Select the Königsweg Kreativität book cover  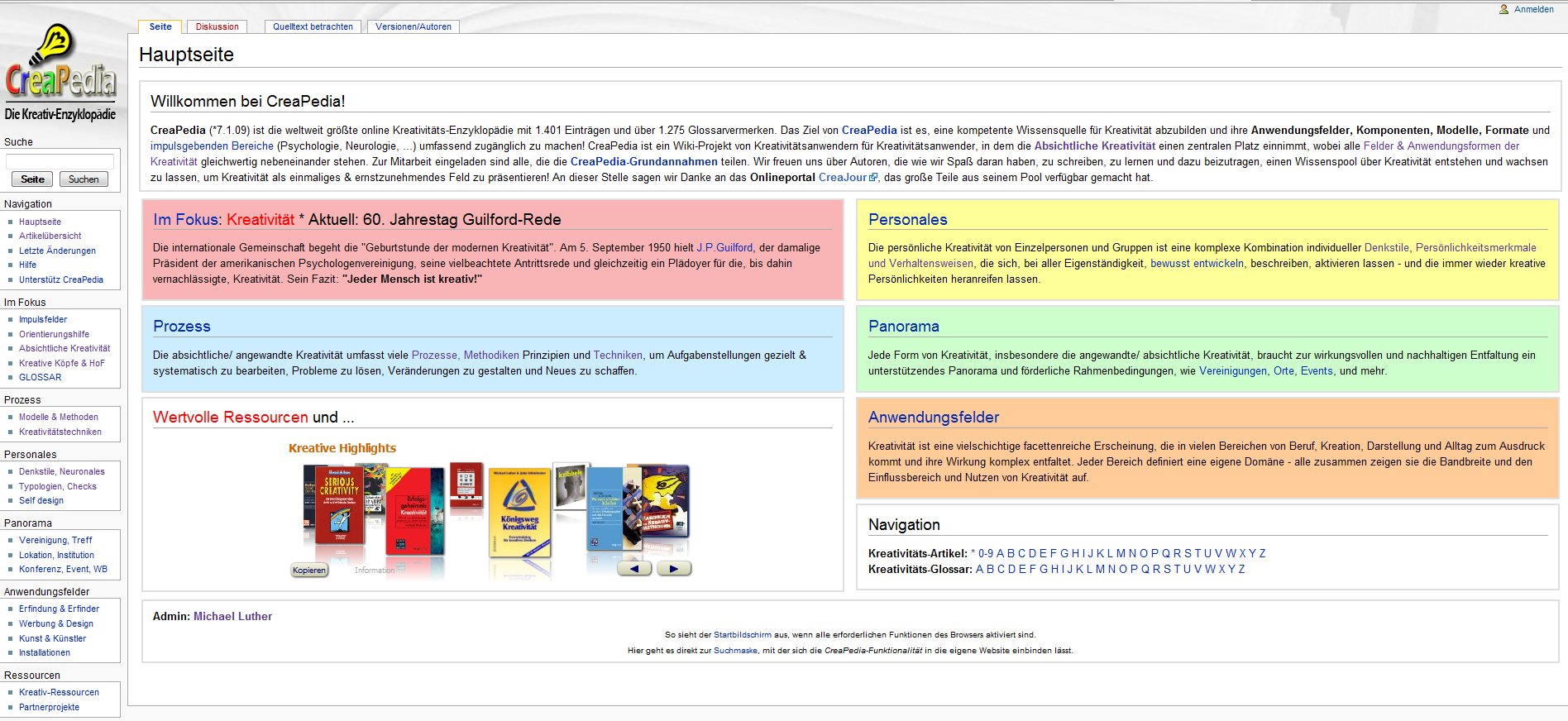pyautogui.click(x=519, y=513)
